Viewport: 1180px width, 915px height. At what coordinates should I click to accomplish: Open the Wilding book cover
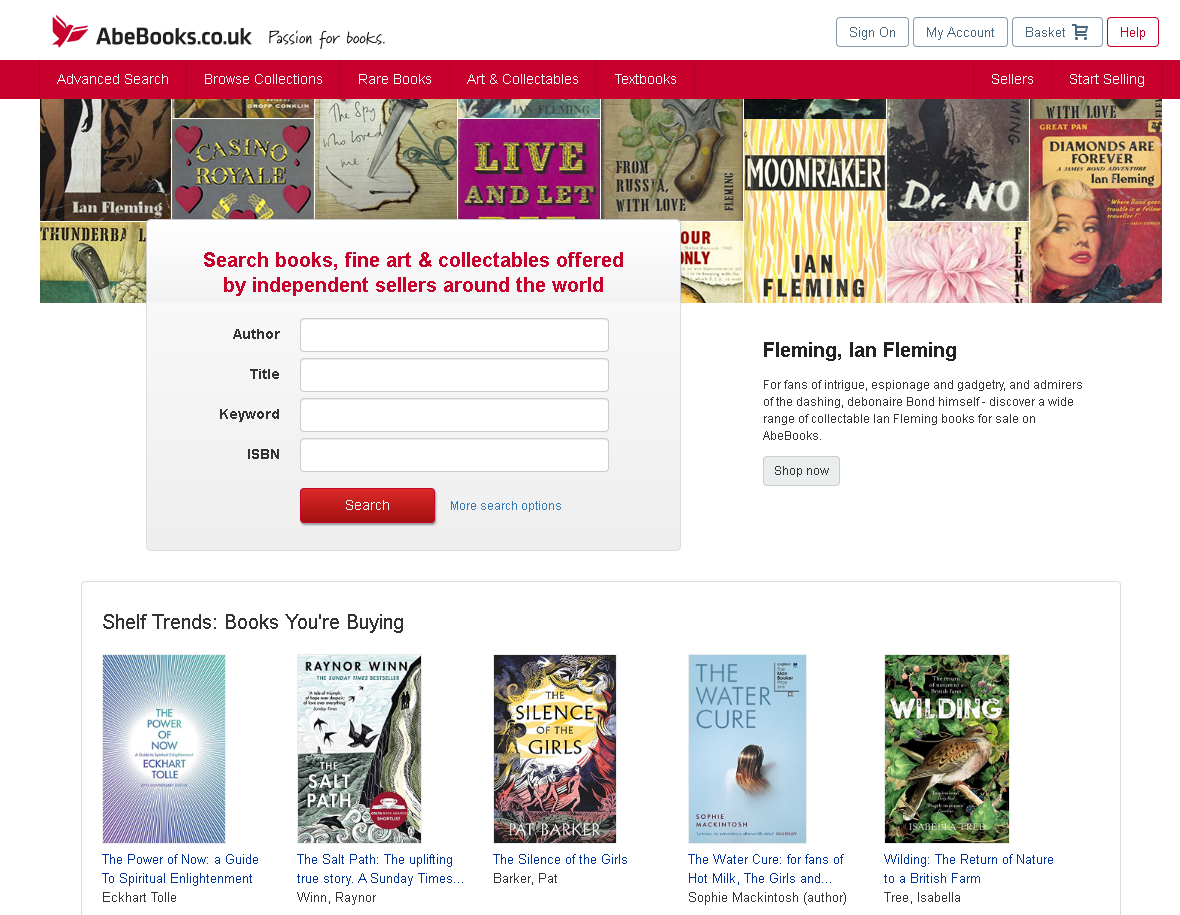pyautogui.click(x=947, y=749)
